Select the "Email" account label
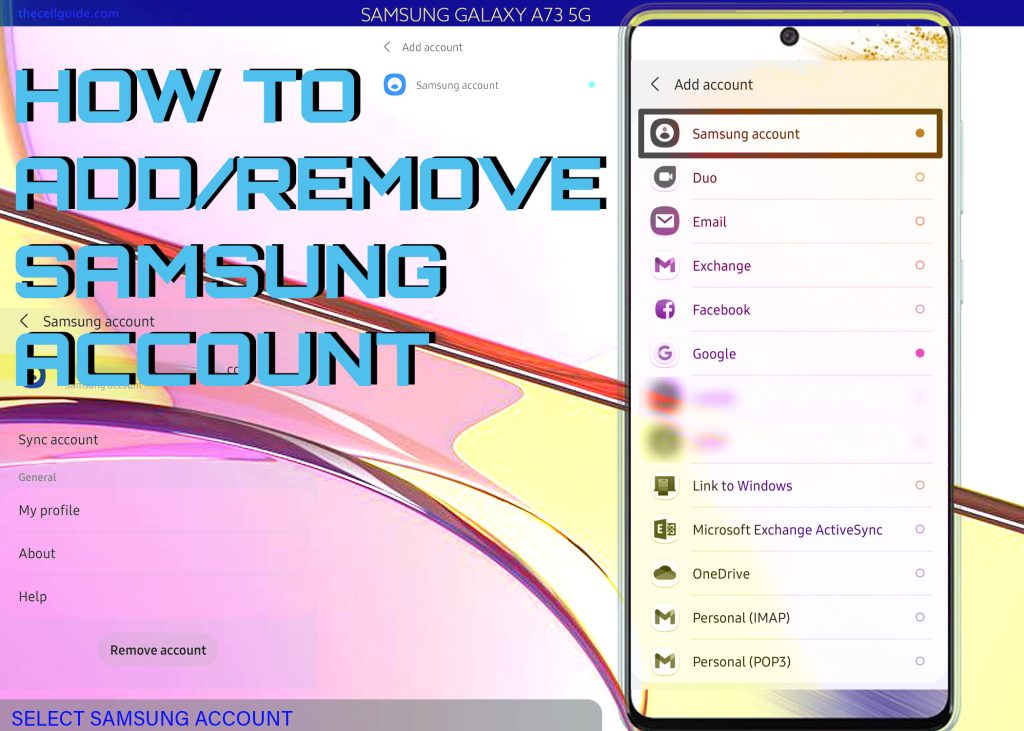Viewport: 1024px width, 731px height. 709,222
